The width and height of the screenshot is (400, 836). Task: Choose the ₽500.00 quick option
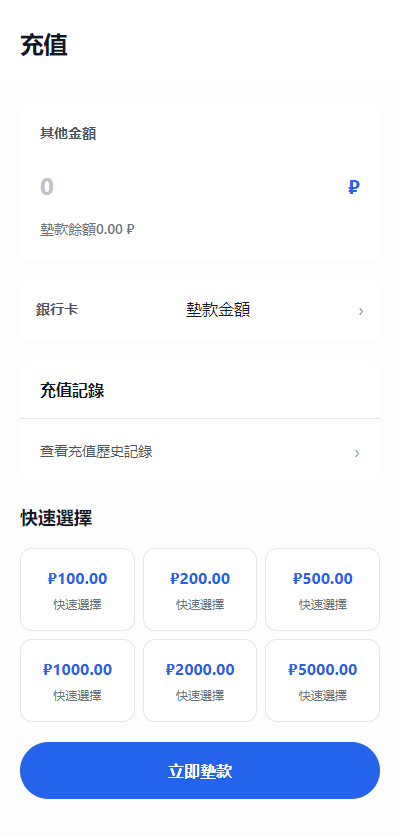click(323, 589)
